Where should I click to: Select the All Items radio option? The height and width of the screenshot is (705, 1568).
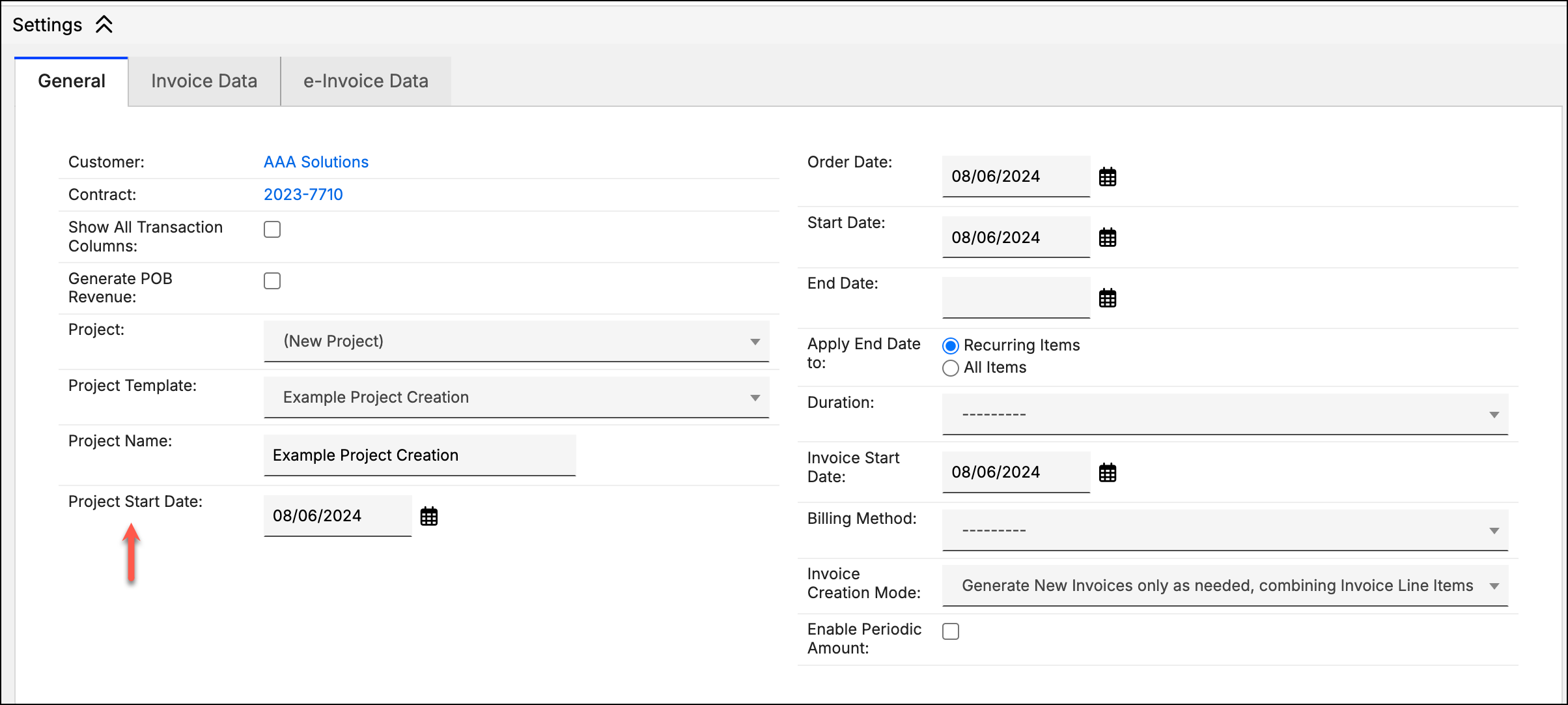(x=951, y=368)
